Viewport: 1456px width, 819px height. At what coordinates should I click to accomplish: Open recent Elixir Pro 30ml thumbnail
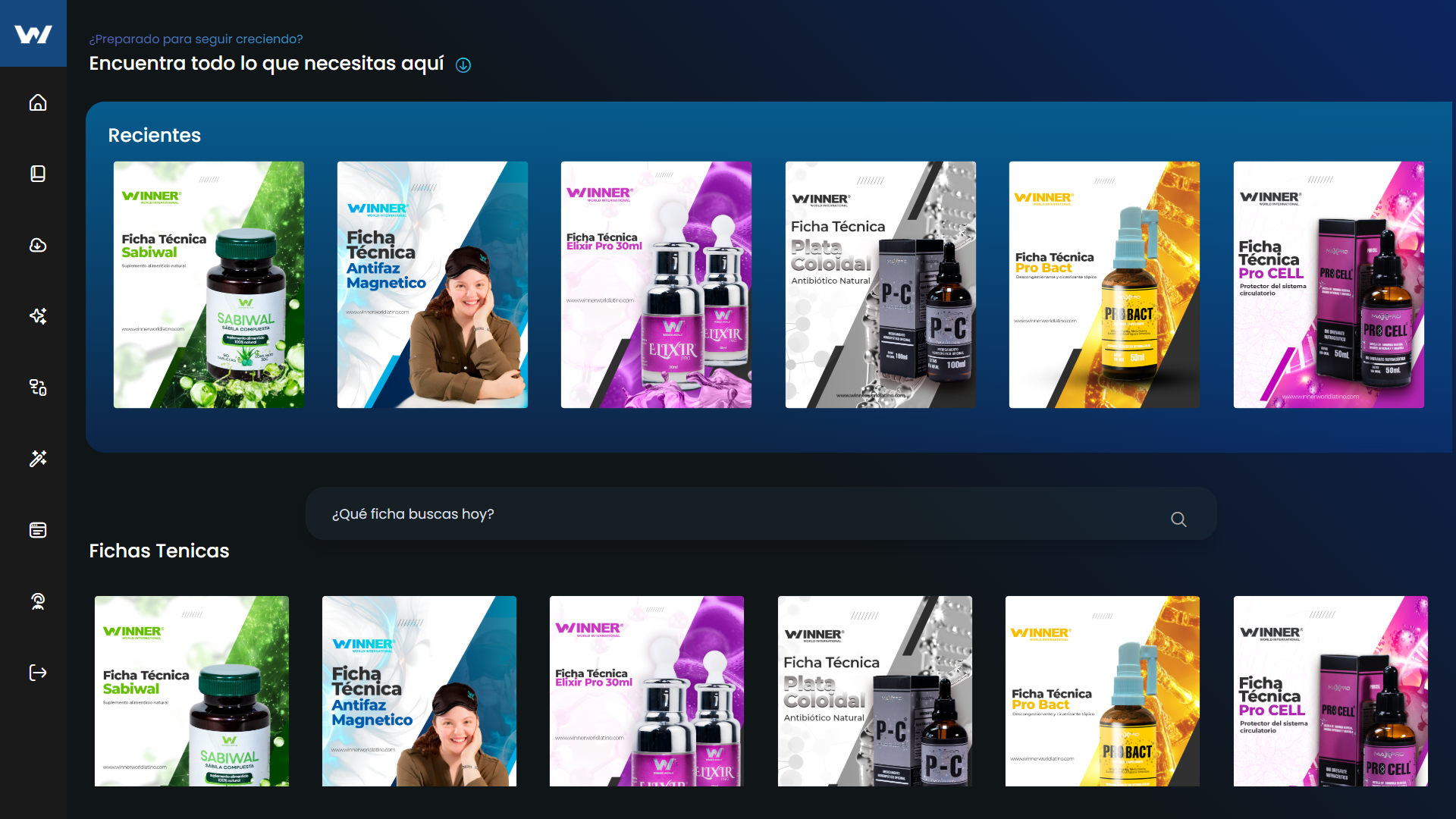click(x=656, y=284)
